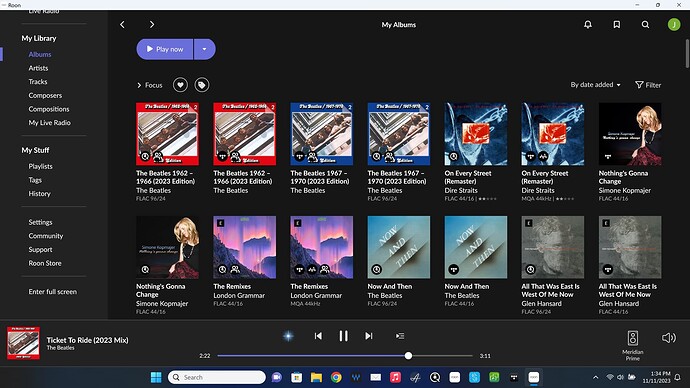Open Tracks in My Library

point(38,82)
